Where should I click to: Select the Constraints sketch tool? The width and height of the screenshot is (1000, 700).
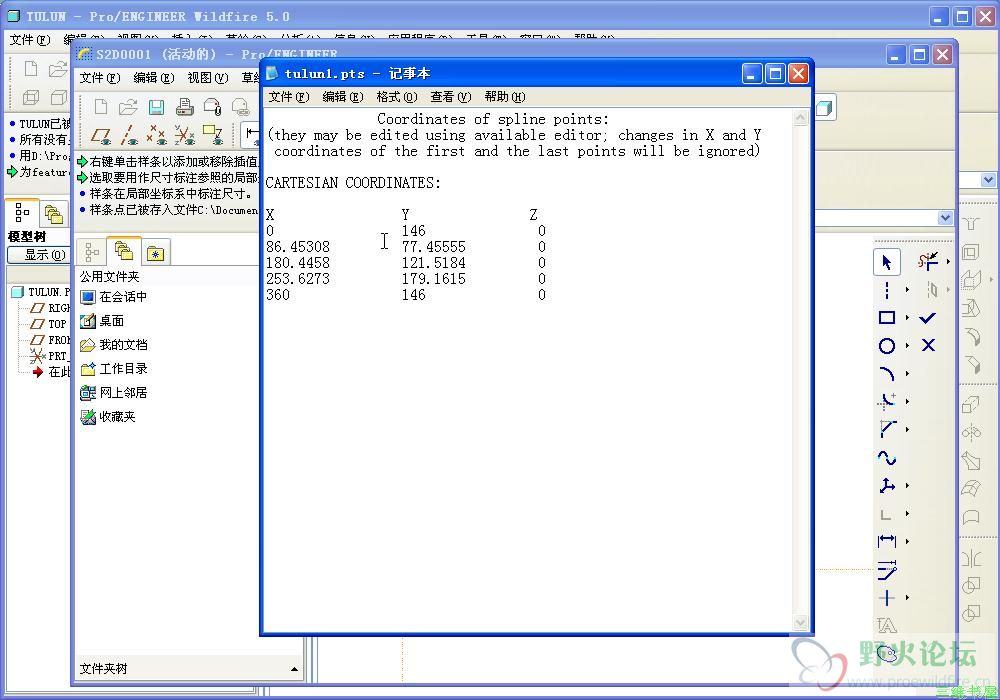(886, 598)
